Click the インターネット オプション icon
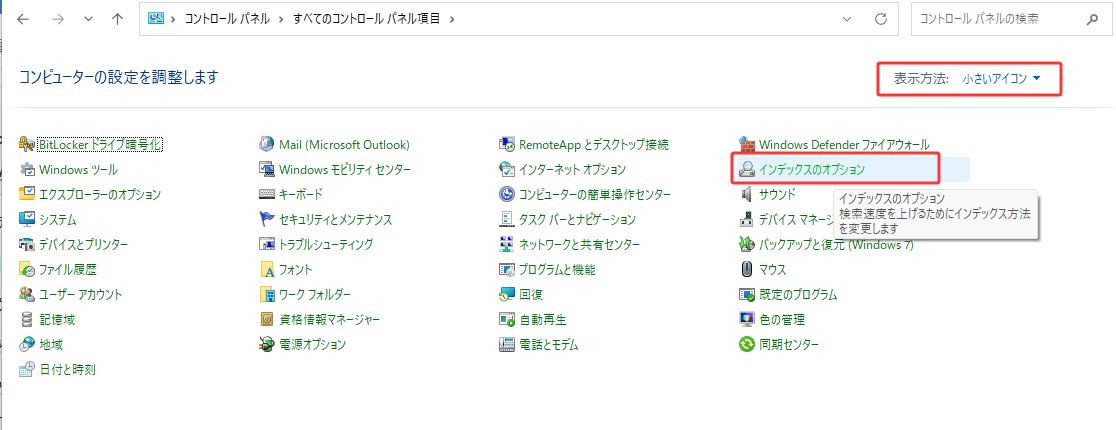Screen dimensions: 1116x430 (x=507, y=169)
